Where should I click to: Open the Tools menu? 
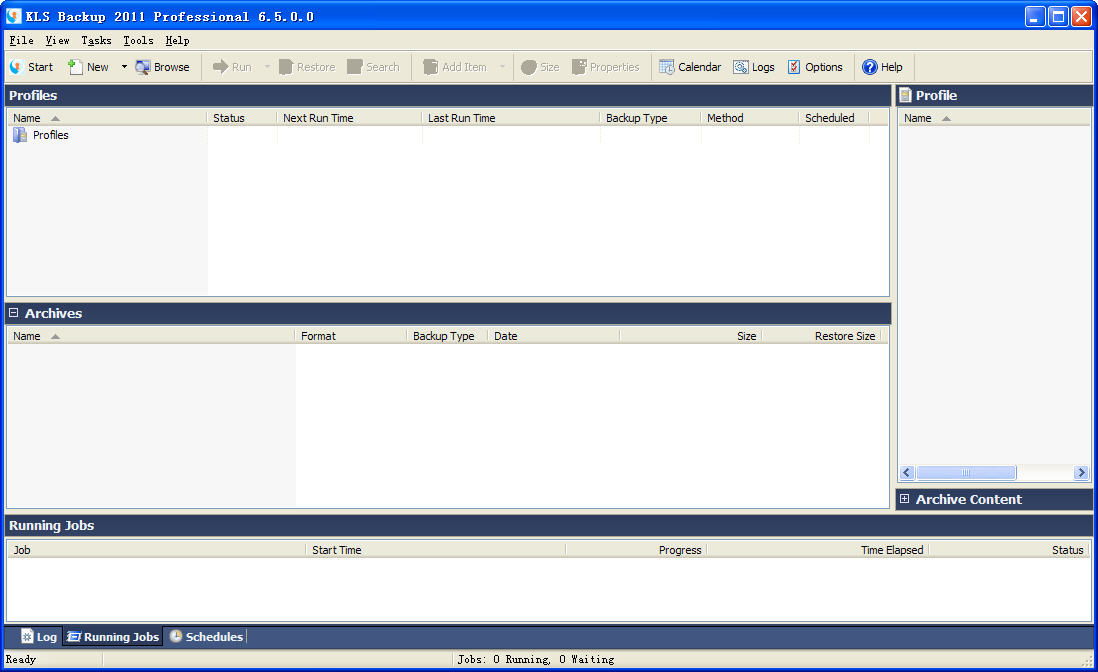point(138,41)
